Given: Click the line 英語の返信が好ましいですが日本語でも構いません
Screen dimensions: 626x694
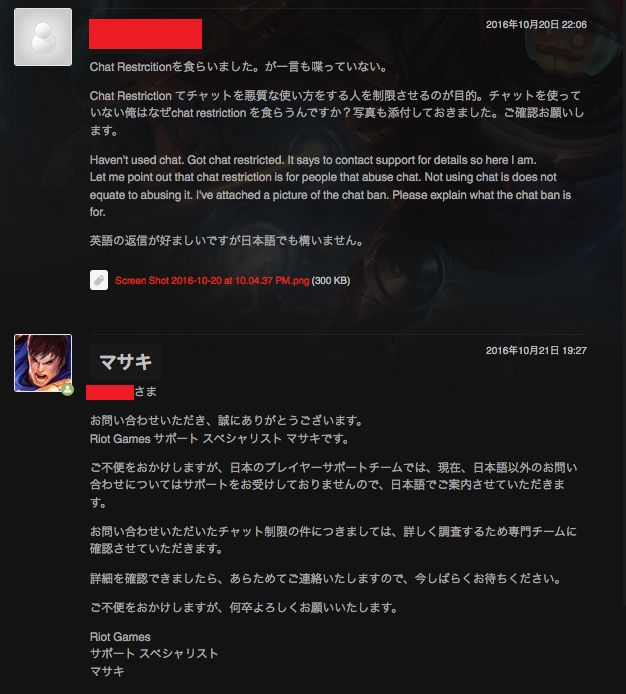Looking at the screenshot, I should coord(227,241).
